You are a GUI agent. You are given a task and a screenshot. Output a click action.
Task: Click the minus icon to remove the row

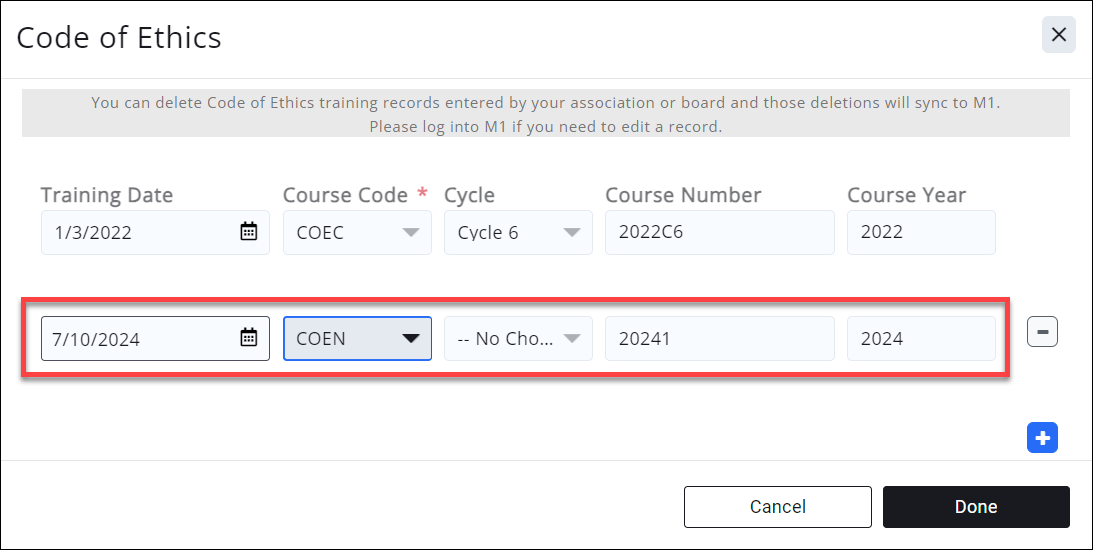(x=1042, y=332)
